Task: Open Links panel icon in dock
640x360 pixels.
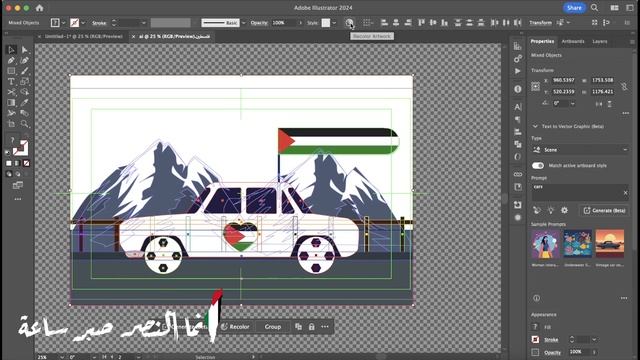Action: (x=518, y=174)
